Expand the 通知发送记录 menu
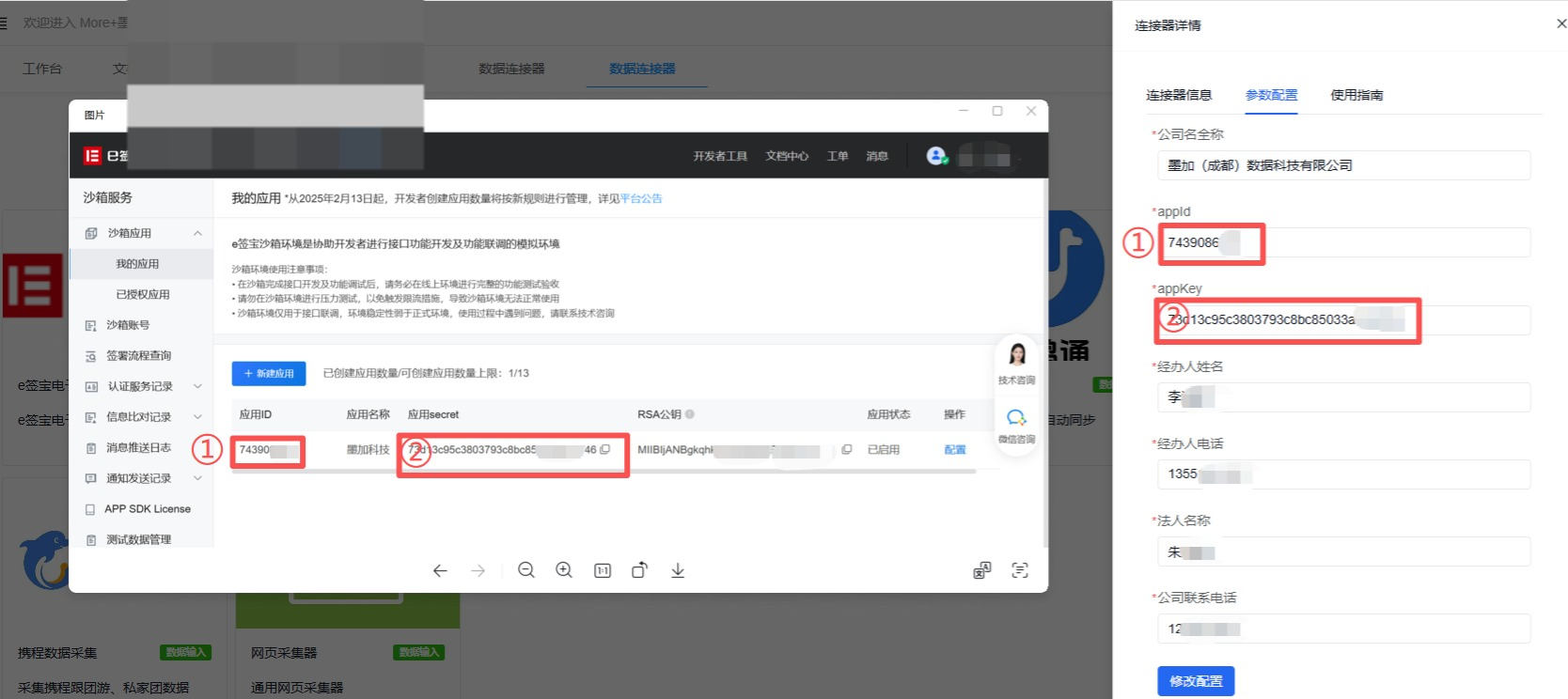This screenshot has width=1568, height=699. (x=197, y=478)
